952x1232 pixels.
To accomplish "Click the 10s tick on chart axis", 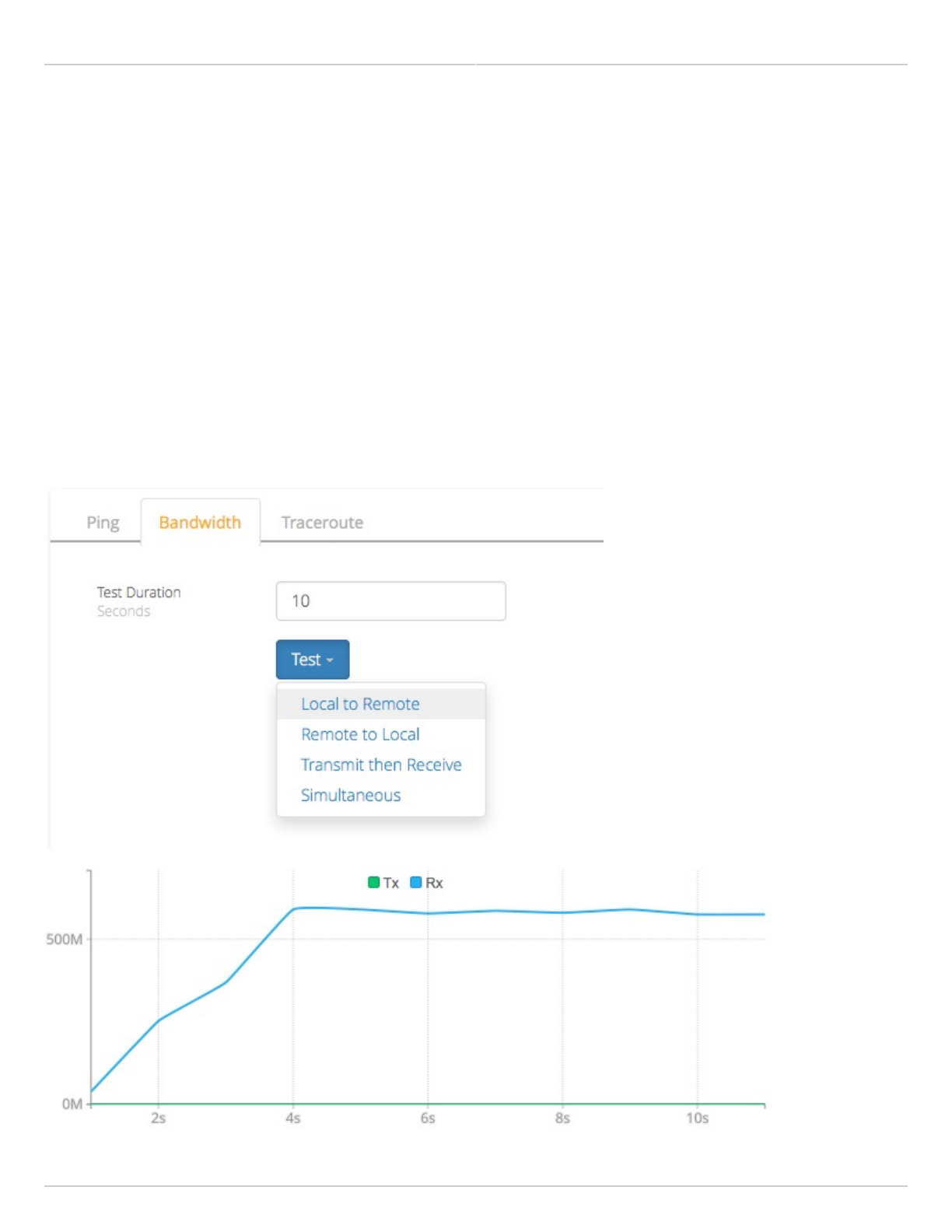I will coord(697,1118).
